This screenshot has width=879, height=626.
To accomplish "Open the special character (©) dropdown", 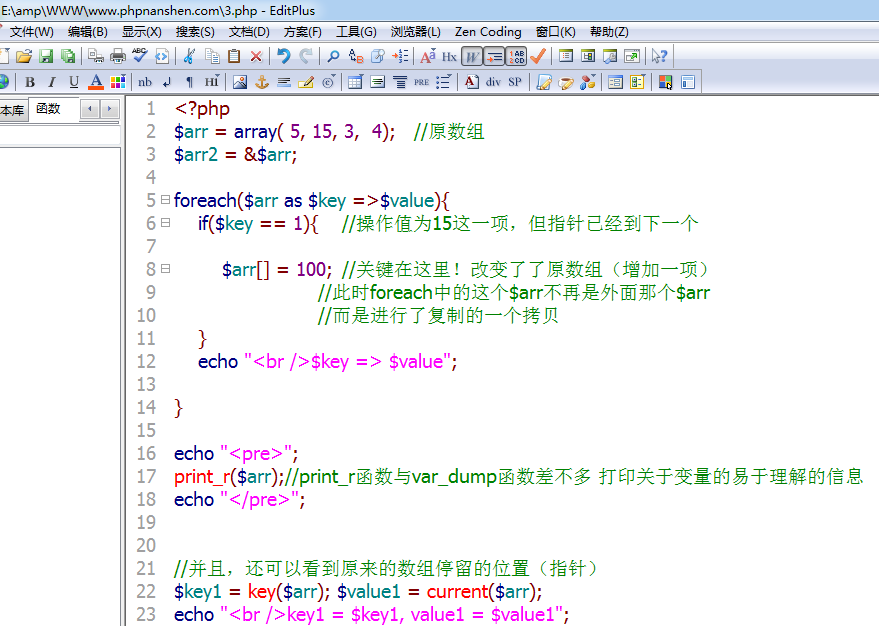I will 329,82.
